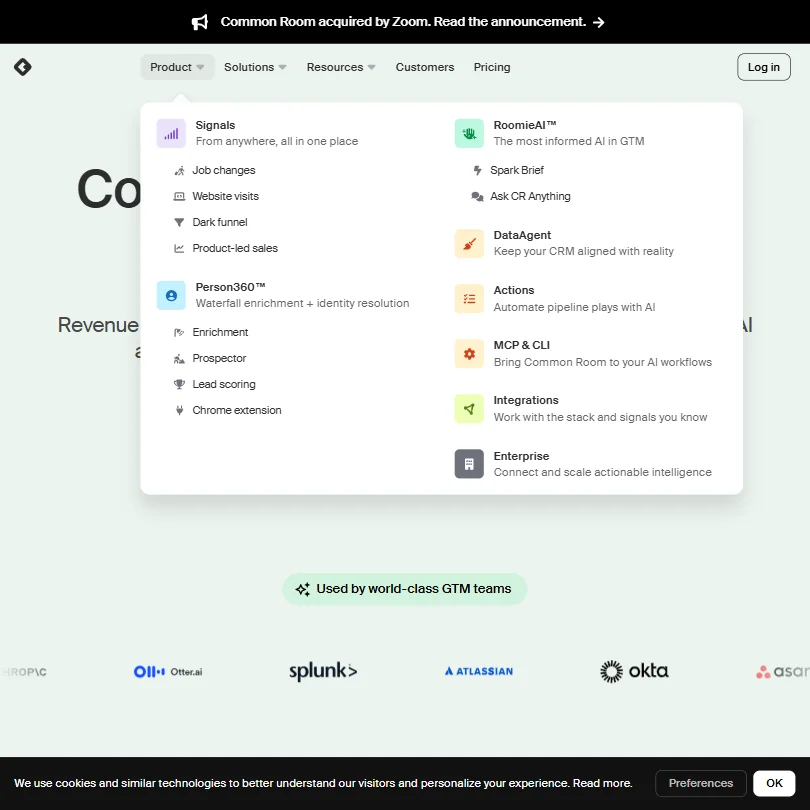Click the Otter.ai customer logo

click(x=168, y=672)
